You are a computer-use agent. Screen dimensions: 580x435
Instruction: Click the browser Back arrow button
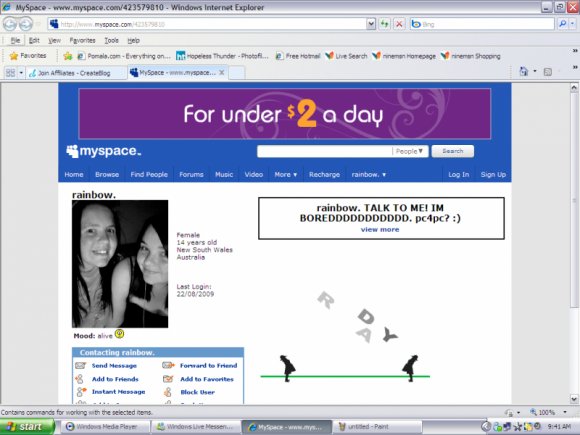(x=10, y=24)
